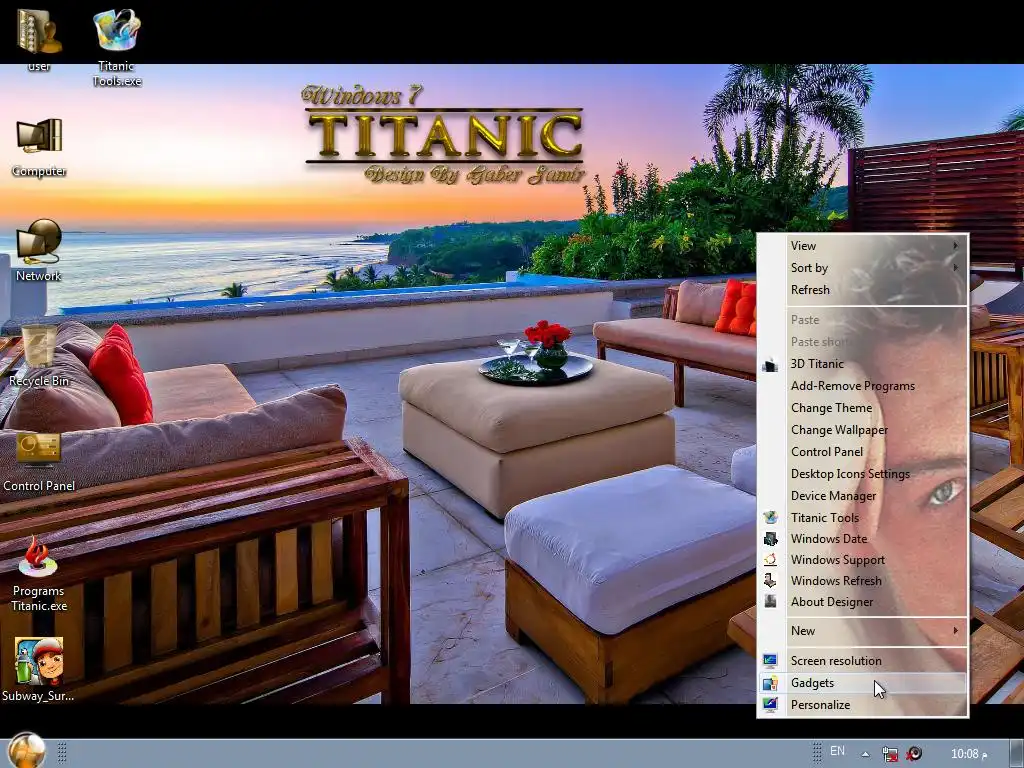Image resolution: width=1024 pixels, height=768 pixels.
Task: Click the Windows Refresh menu icon
Action: click(771, 581)
